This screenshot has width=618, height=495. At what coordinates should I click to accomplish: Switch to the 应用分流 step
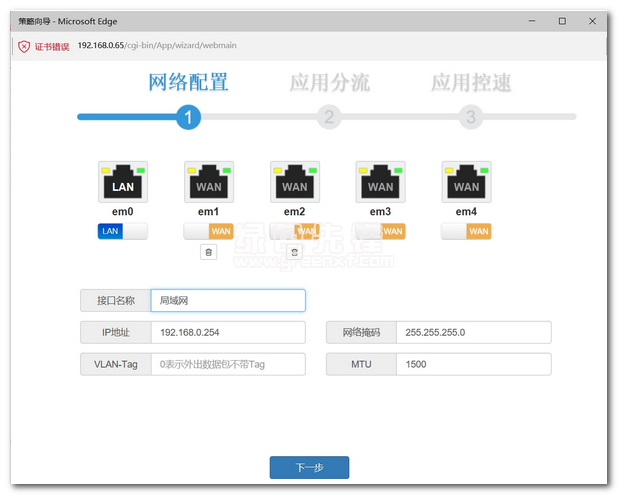click(329, 82)
